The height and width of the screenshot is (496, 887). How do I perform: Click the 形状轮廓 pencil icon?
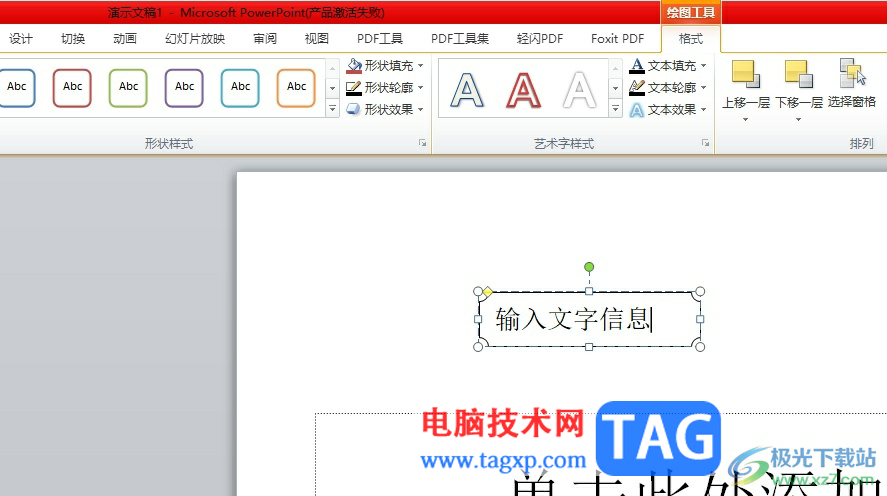click(354, 88)
